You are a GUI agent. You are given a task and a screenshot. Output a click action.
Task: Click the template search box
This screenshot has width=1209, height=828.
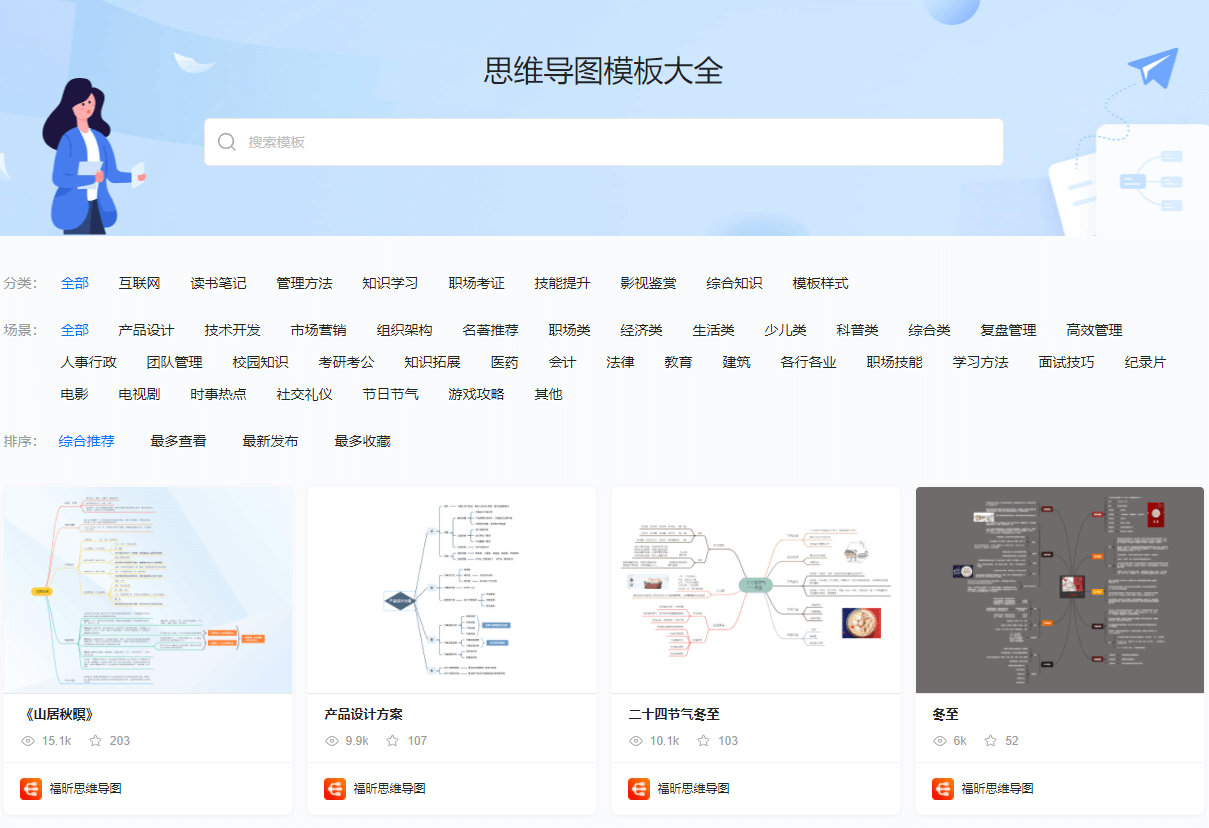[603, 142]
